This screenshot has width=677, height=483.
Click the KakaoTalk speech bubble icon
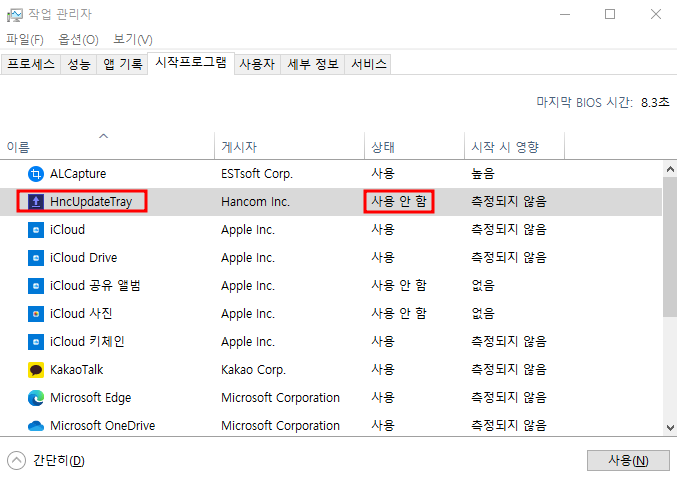(36, 370)
